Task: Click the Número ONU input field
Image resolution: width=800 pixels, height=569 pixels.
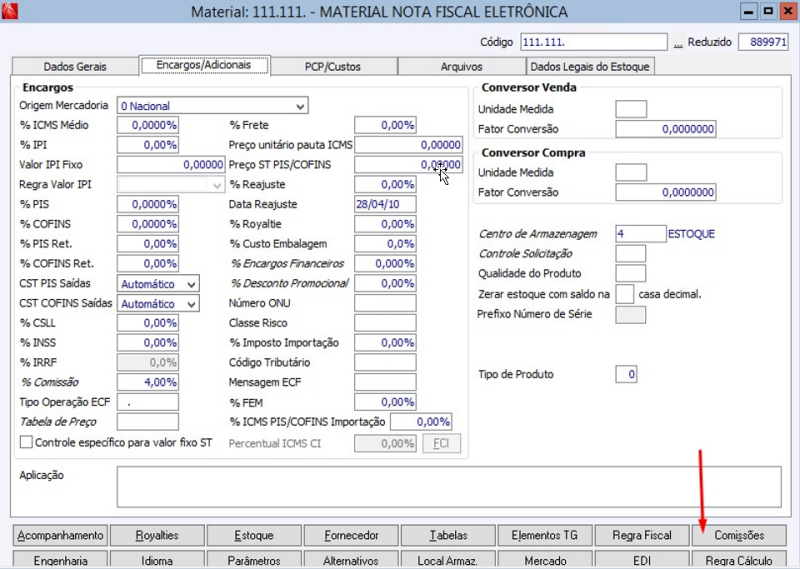Action: point(385,304)
